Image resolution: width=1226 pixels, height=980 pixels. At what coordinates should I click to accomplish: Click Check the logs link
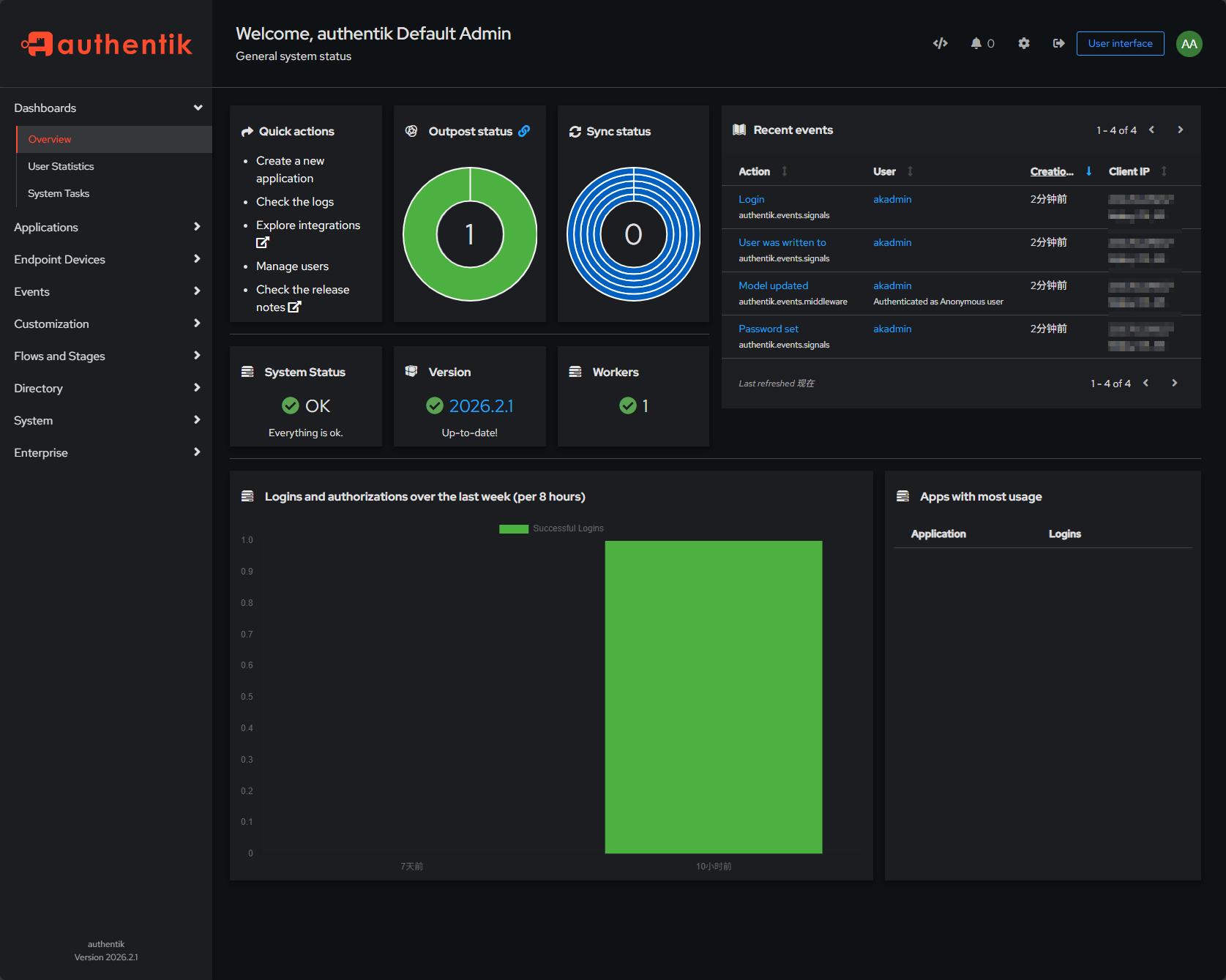(x=295, y=201)
